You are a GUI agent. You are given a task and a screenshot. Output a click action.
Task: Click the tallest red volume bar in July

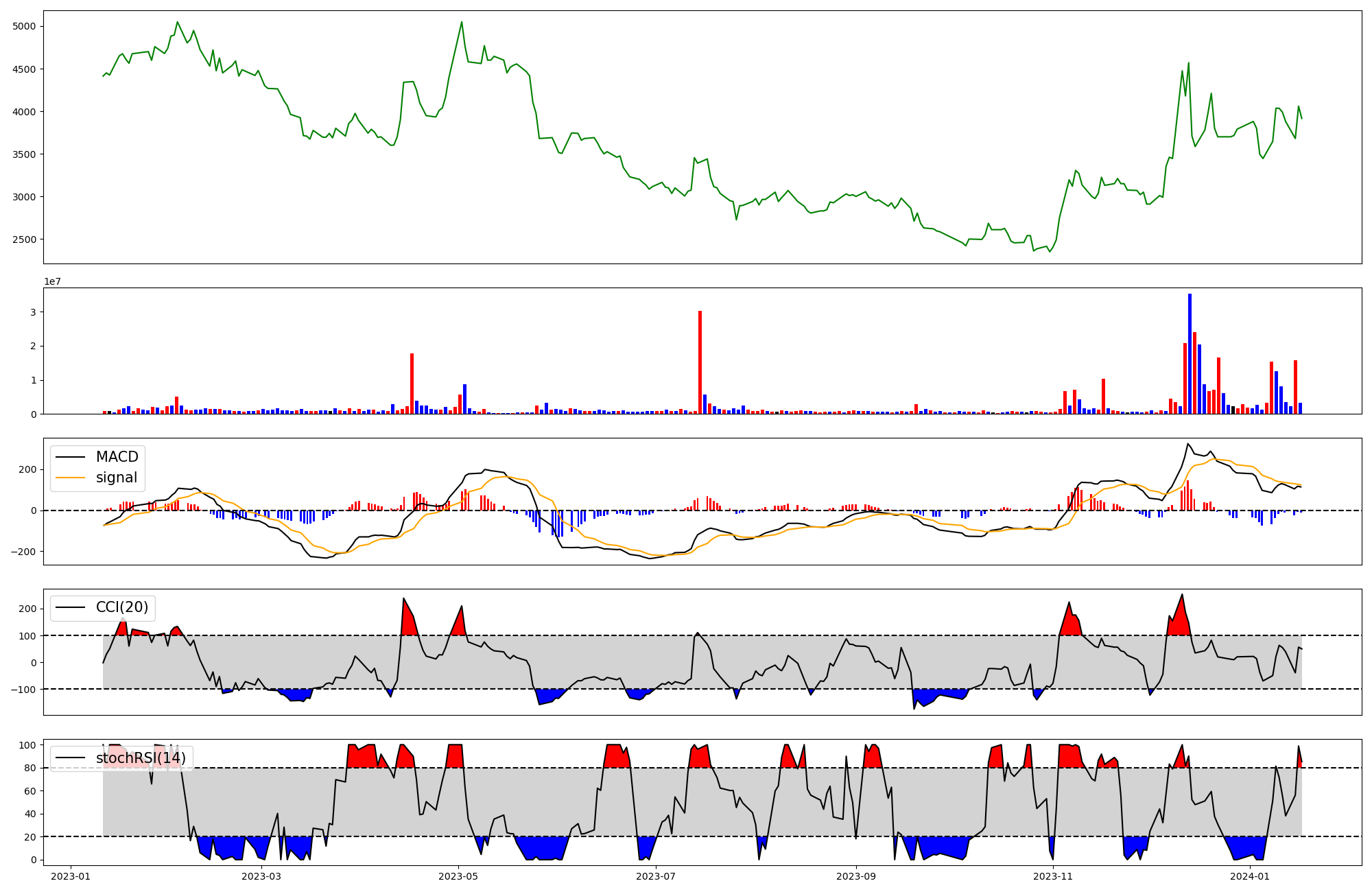coord(700,362)
